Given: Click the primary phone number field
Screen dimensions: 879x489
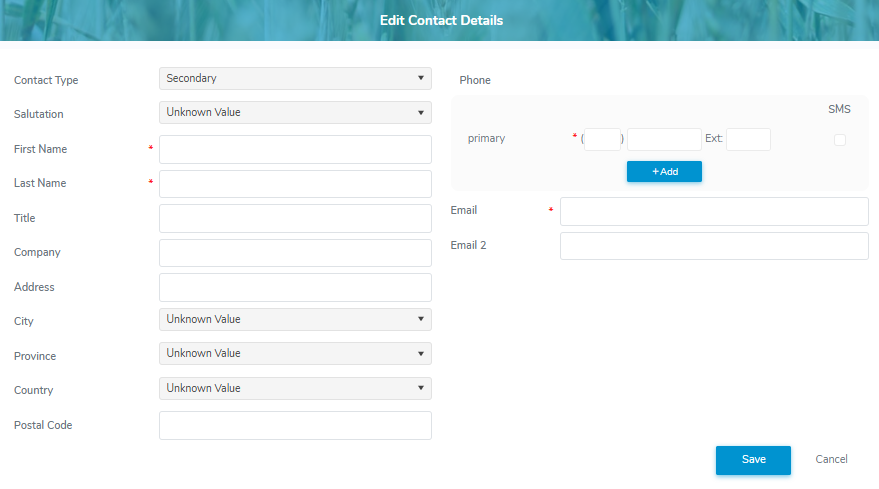Looking at the screenshot, I should pos(664,140).
